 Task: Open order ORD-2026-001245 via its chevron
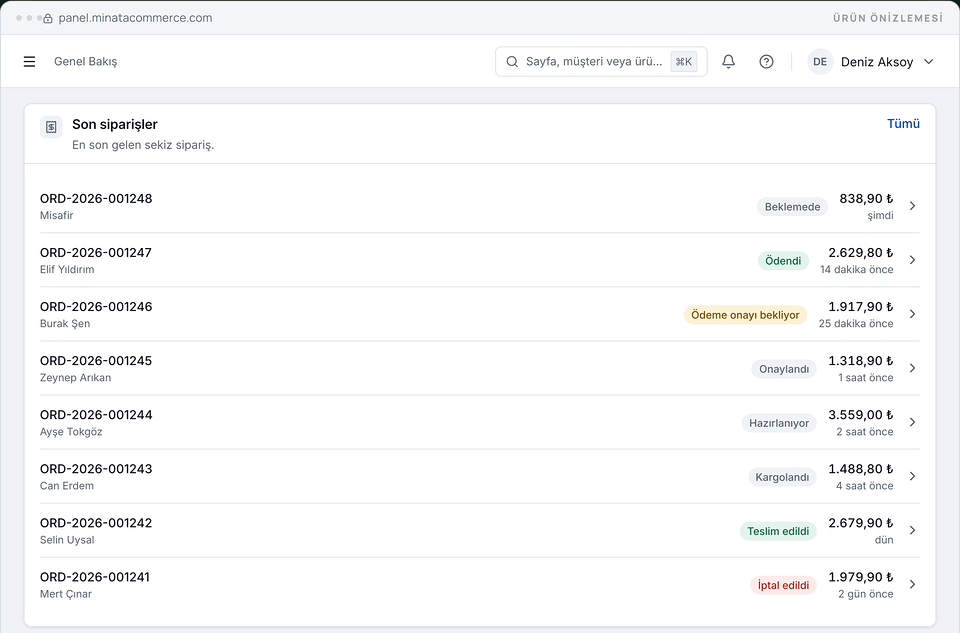click(x=912, y=368)
